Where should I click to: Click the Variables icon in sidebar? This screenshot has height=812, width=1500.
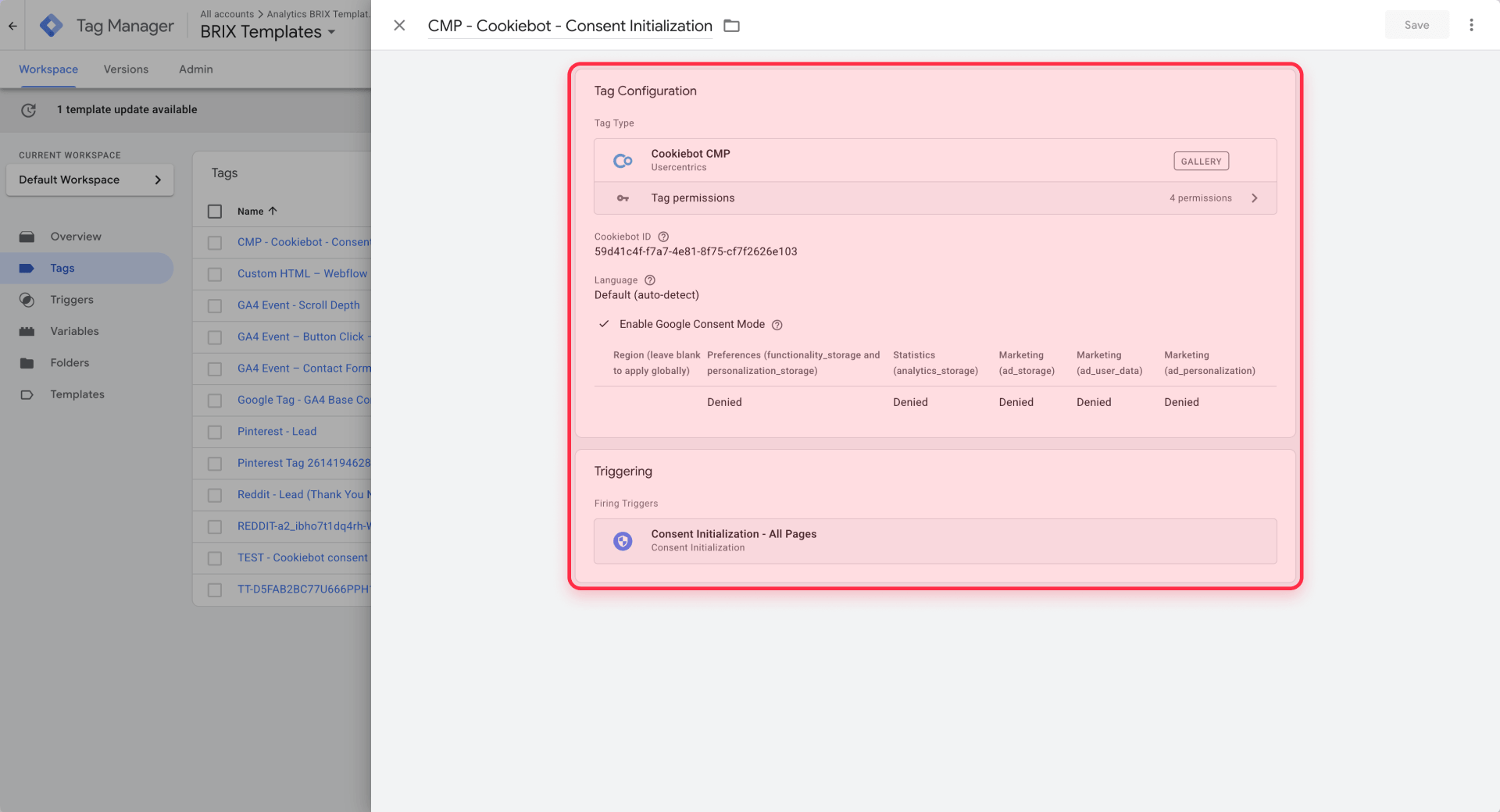(x=27, y=331)
